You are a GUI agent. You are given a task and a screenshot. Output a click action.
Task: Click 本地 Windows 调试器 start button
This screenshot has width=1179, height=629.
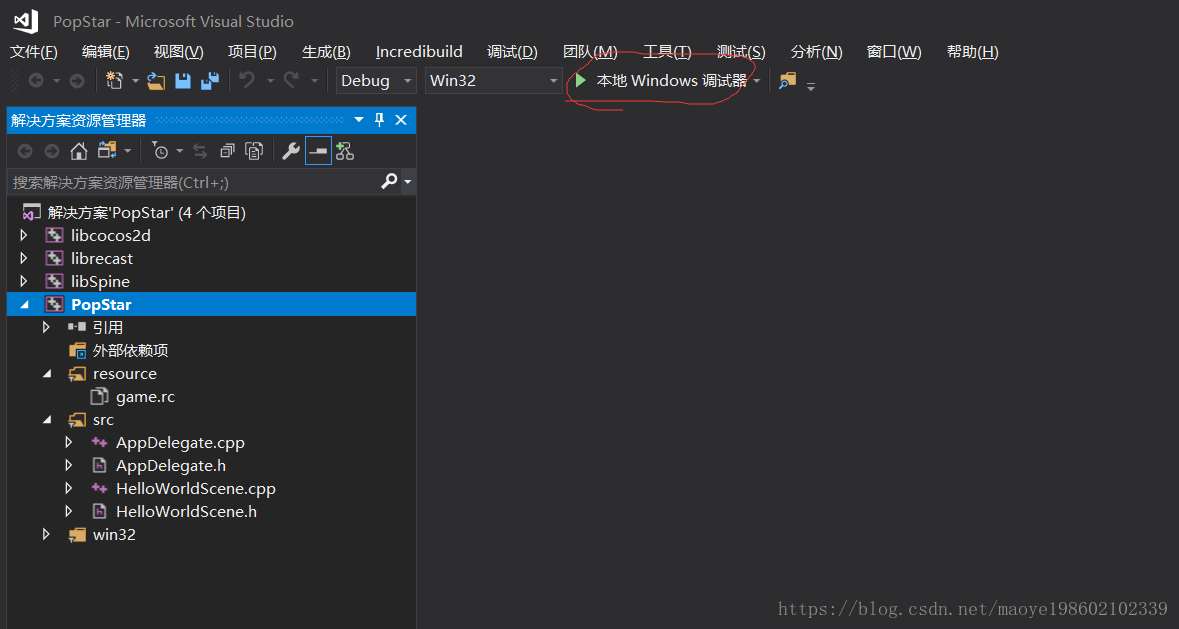point(662,80)
